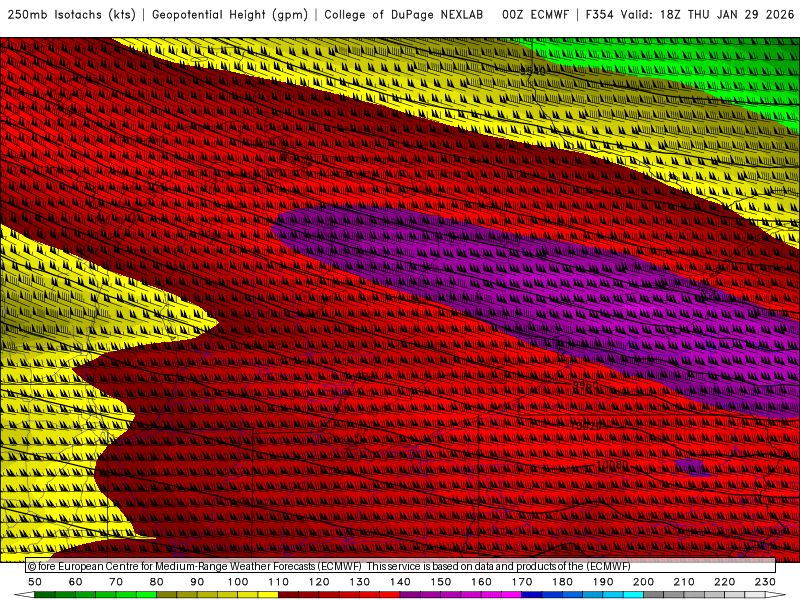The height and width of the screenshot is (600, 800).
Task: Click the small purple patch near the 10080 label
Action: click(x=693, y=466)
